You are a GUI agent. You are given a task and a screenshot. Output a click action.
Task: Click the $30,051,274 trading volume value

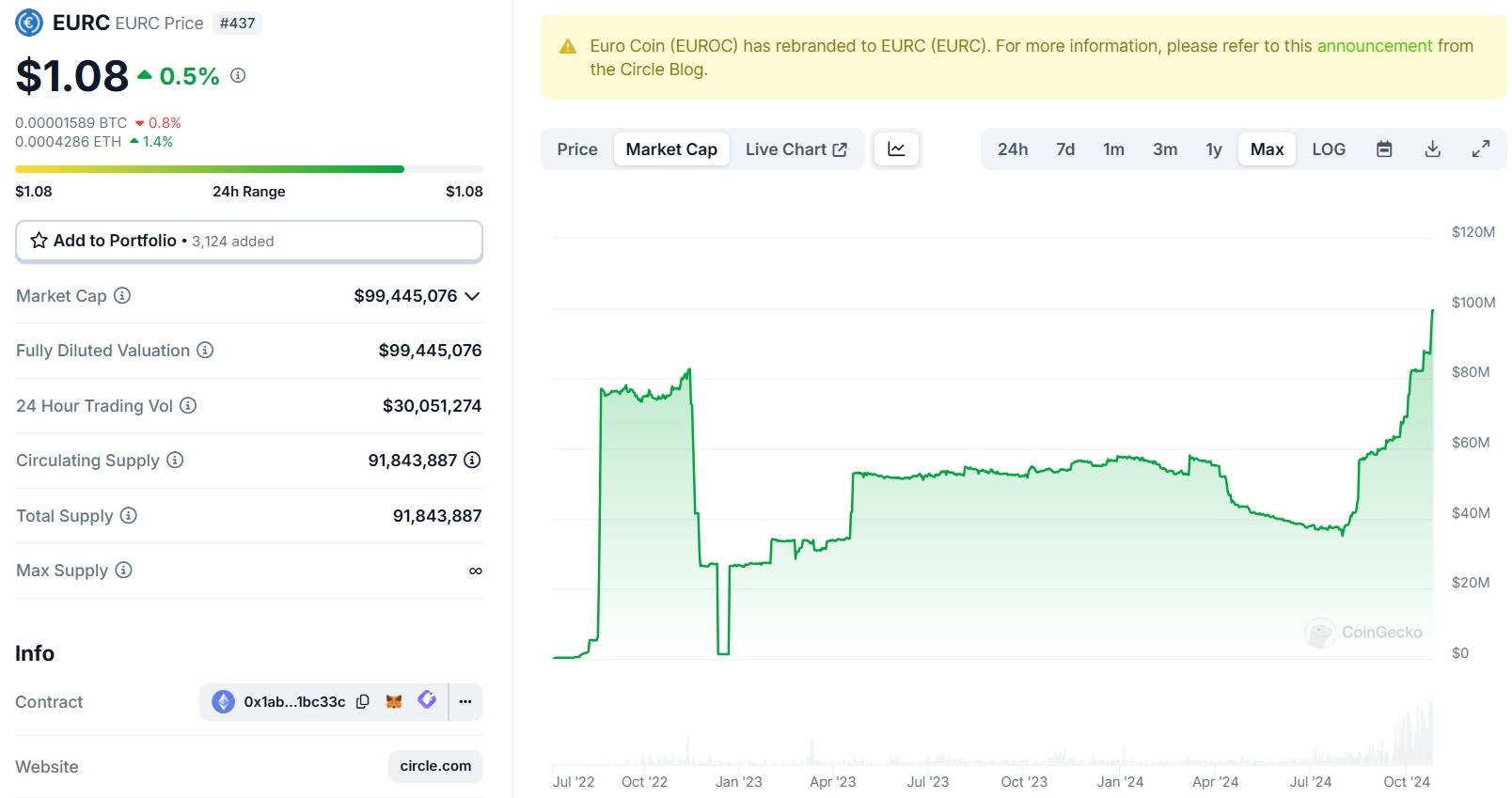pos(432,406)
